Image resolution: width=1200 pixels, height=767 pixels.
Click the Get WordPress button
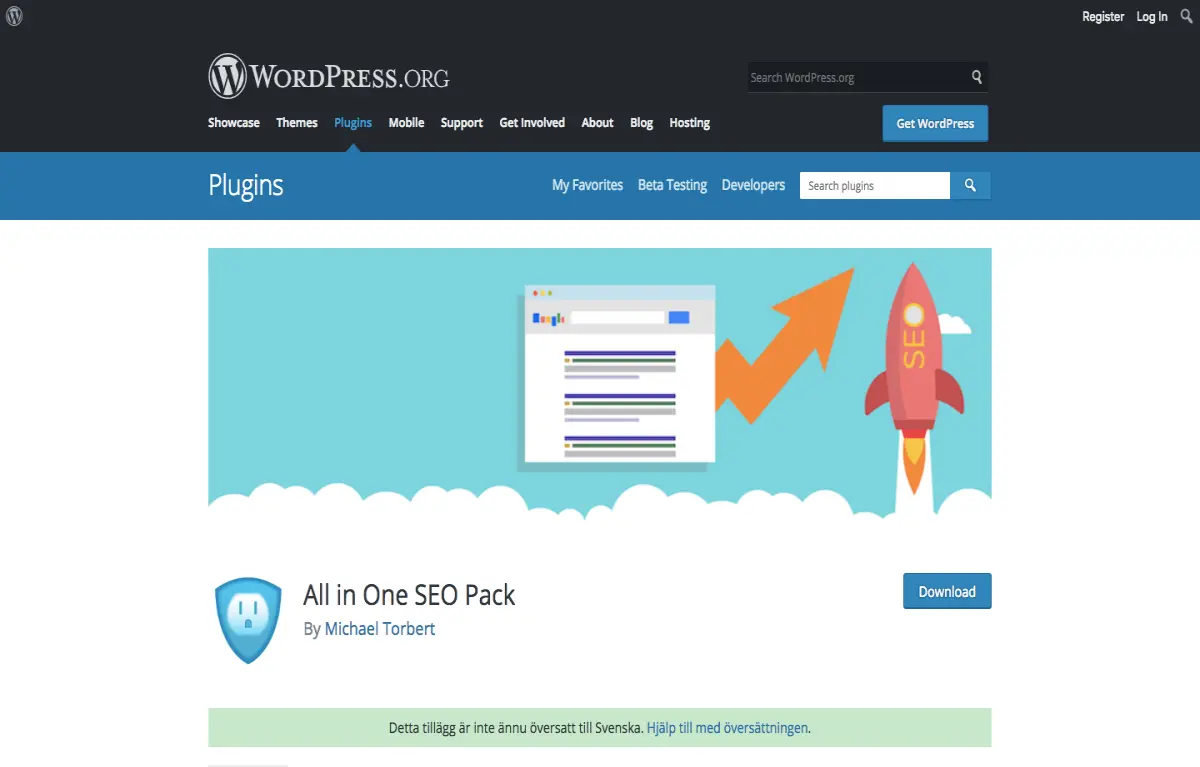point(935,123)
